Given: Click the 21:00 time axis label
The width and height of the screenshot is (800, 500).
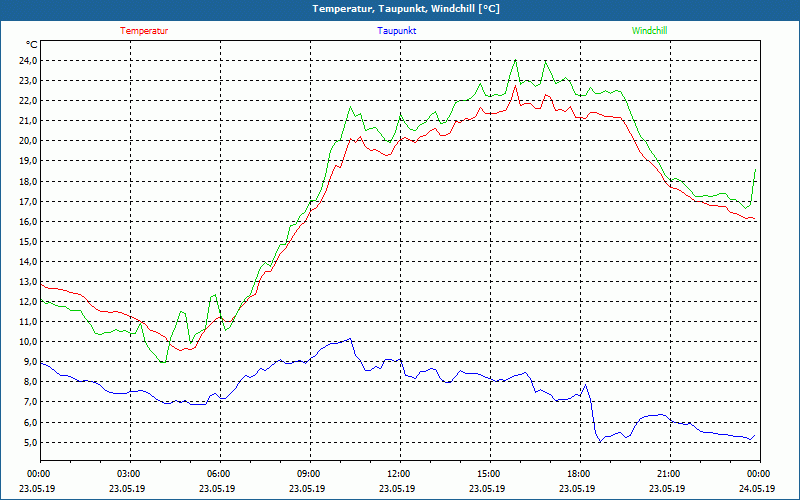Looking at the screenshot, I should 670,474.
